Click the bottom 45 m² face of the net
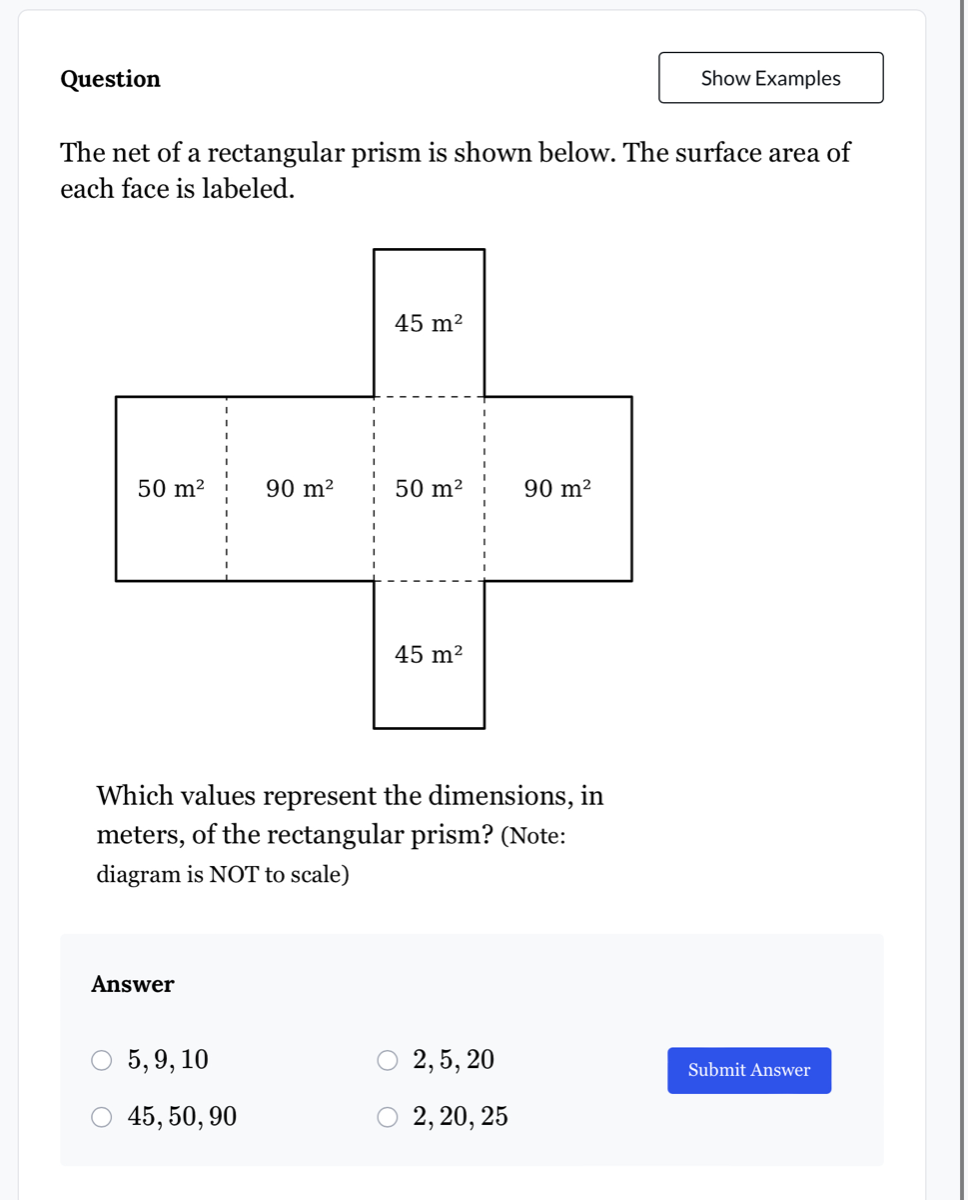This screenshot has width=968, height=1200. [x=428, y=656]
